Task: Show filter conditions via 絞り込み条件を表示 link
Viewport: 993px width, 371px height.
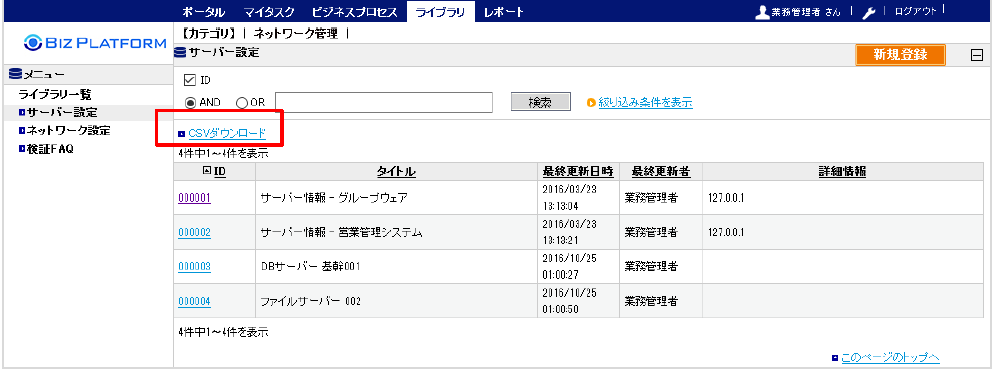Action: tap(645, 102)
